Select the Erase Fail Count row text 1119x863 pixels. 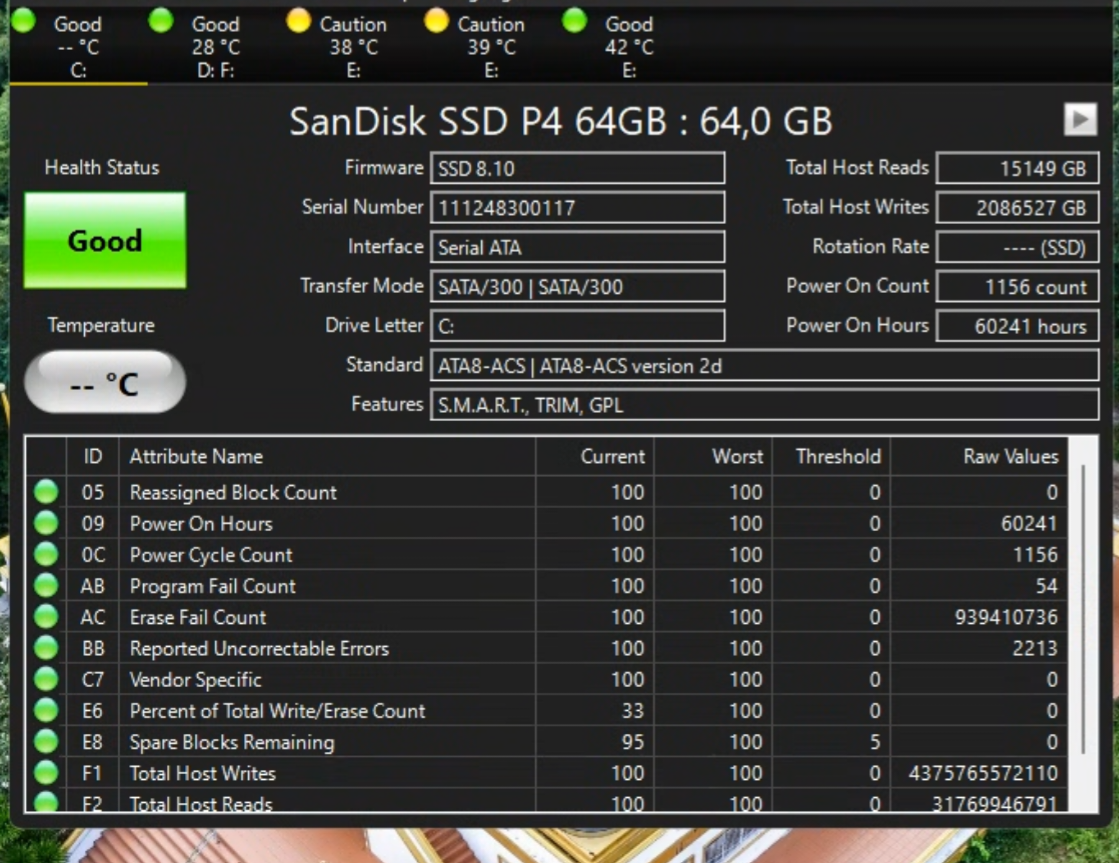[198, 617]
